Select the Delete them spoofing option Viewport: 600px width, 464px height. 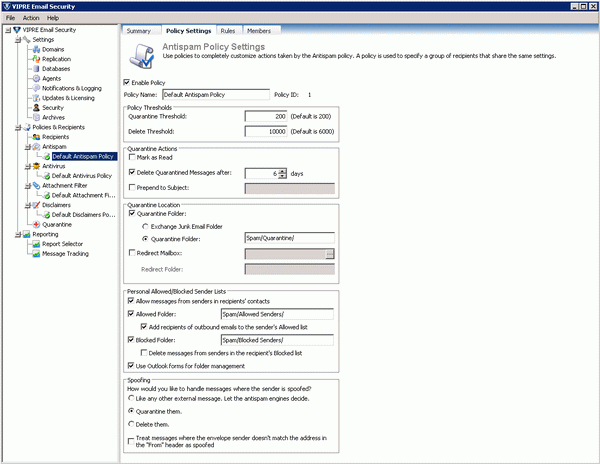click(x=131, y=424)
